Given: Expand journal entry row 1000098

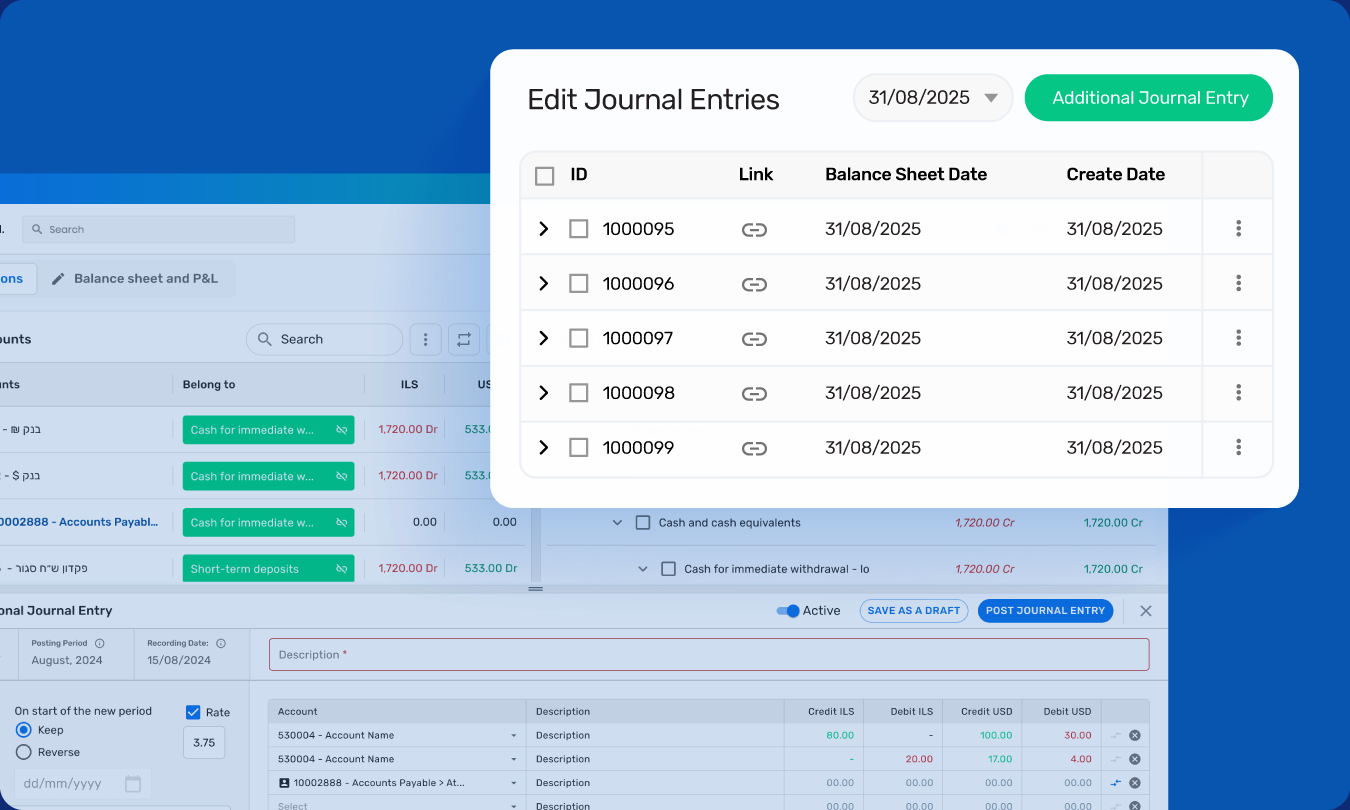Looking at the screenshot, I should pos(543,393).
